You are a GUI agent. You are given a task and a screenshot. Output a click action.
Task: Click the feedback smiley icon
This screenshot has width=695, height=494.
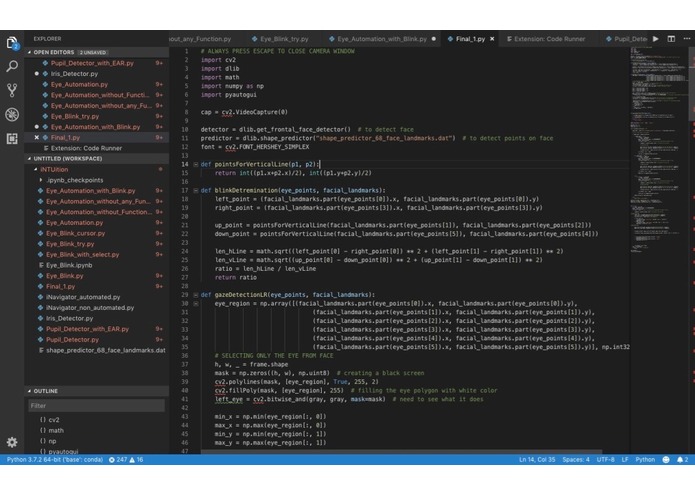(x=666, y=460)
